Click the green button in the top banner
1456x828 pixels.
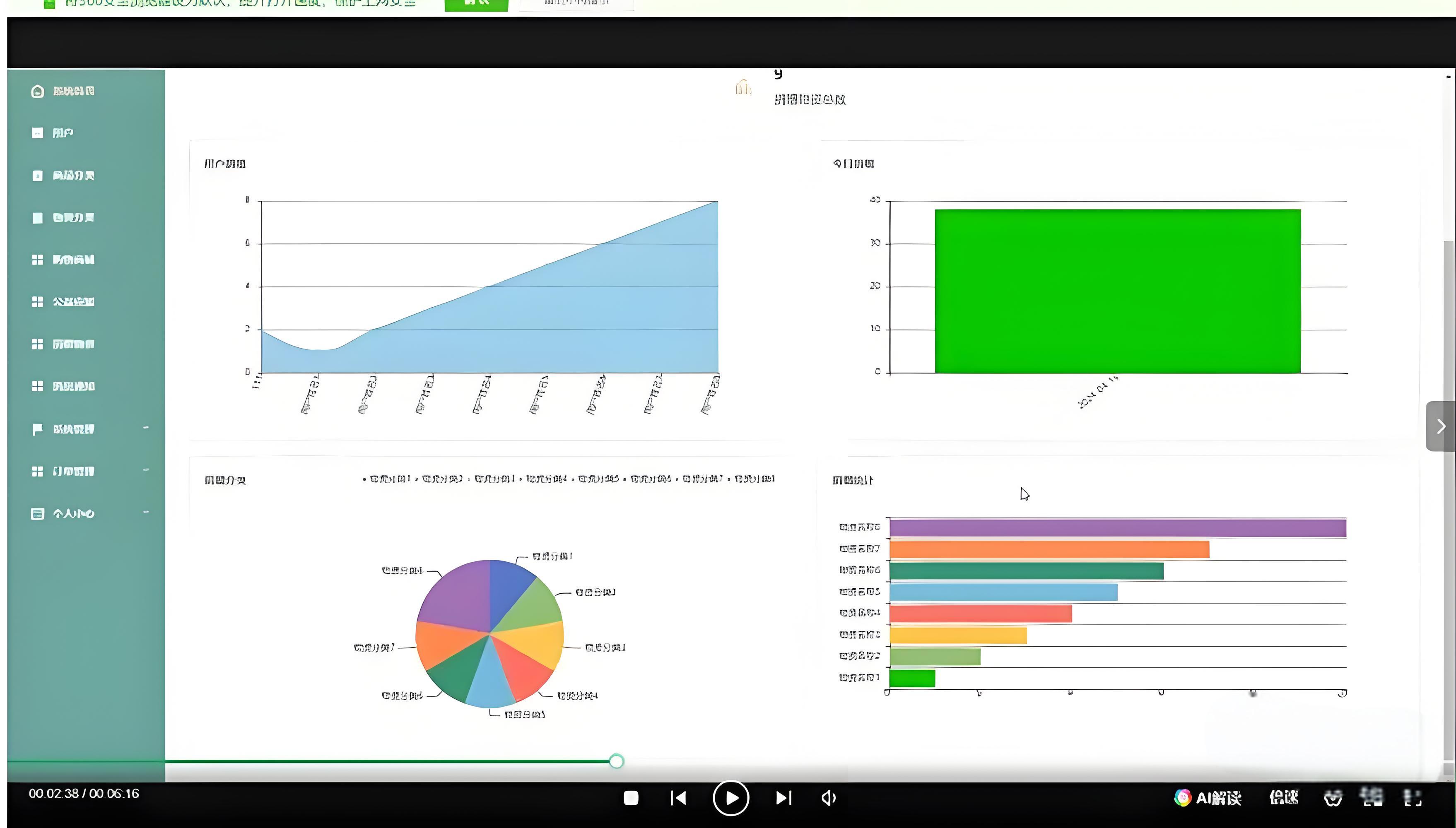pyautogui.click(x=476, y=5)
